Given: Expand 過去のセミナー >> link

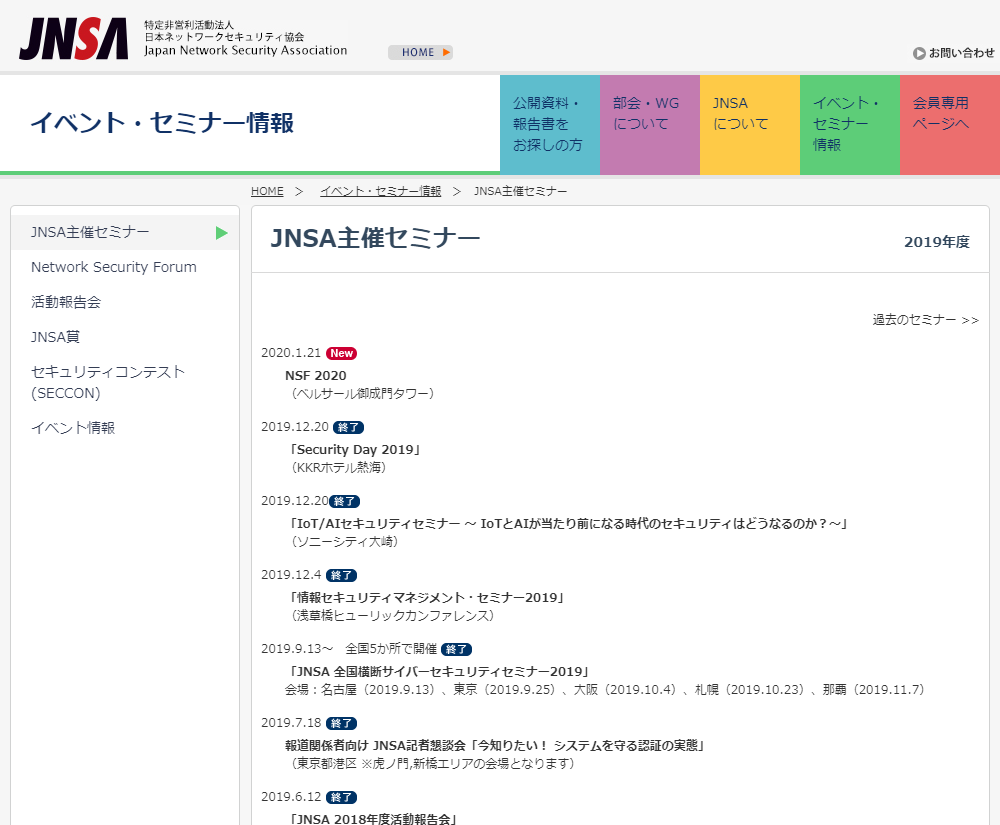Looking at the screenshot, I should pyautogui.click(x=925, y=320).
